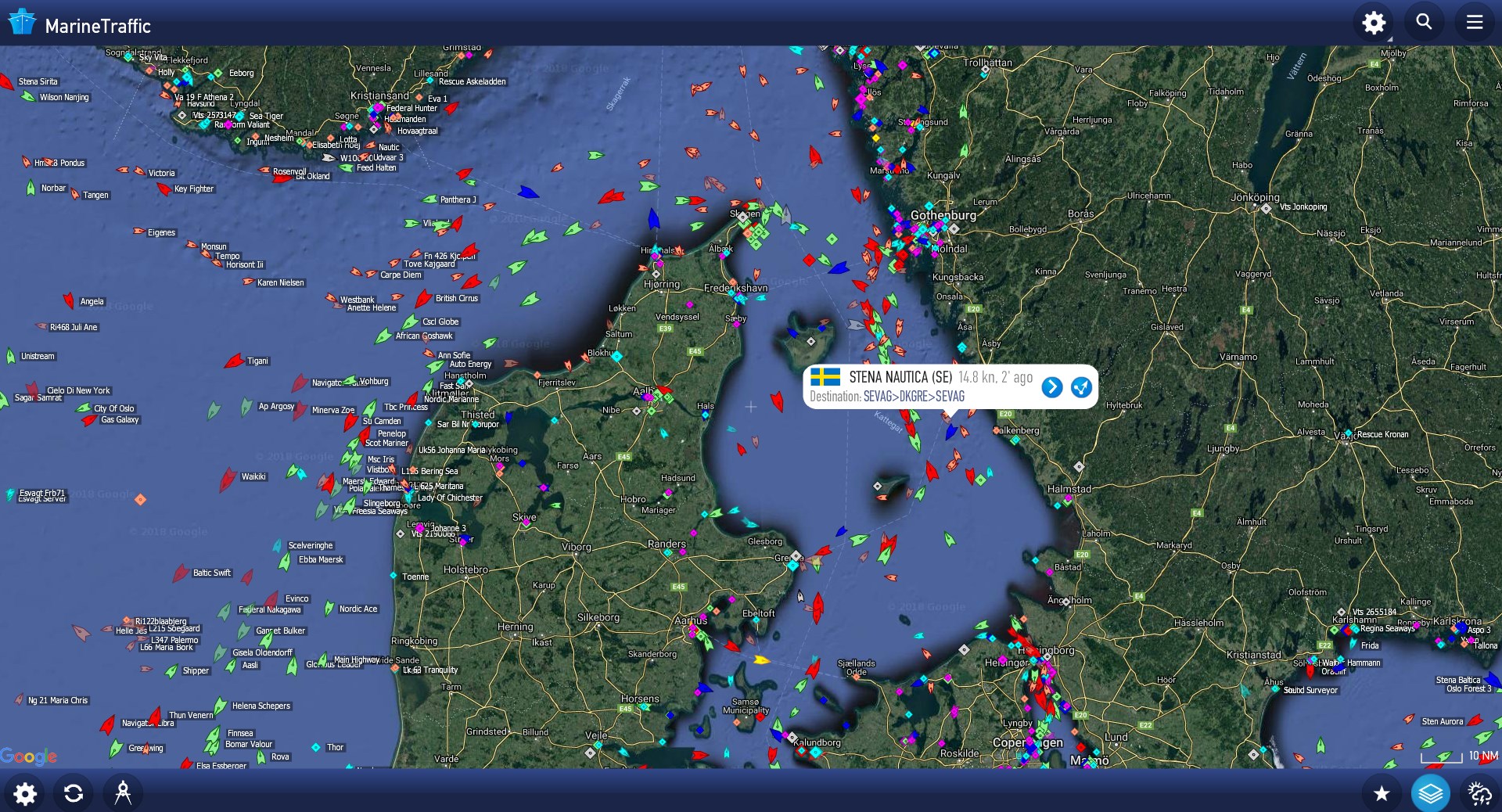The width and height of the screenshot is (1502, 812).
Task: Click the Victoria vessel label
Action: 162,174
